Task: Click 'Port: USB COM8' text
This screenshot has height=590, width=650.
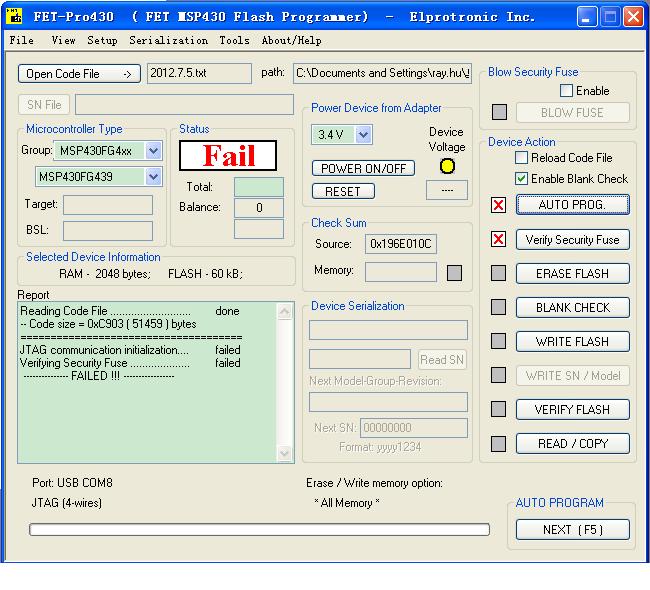Action: (72, 483)
